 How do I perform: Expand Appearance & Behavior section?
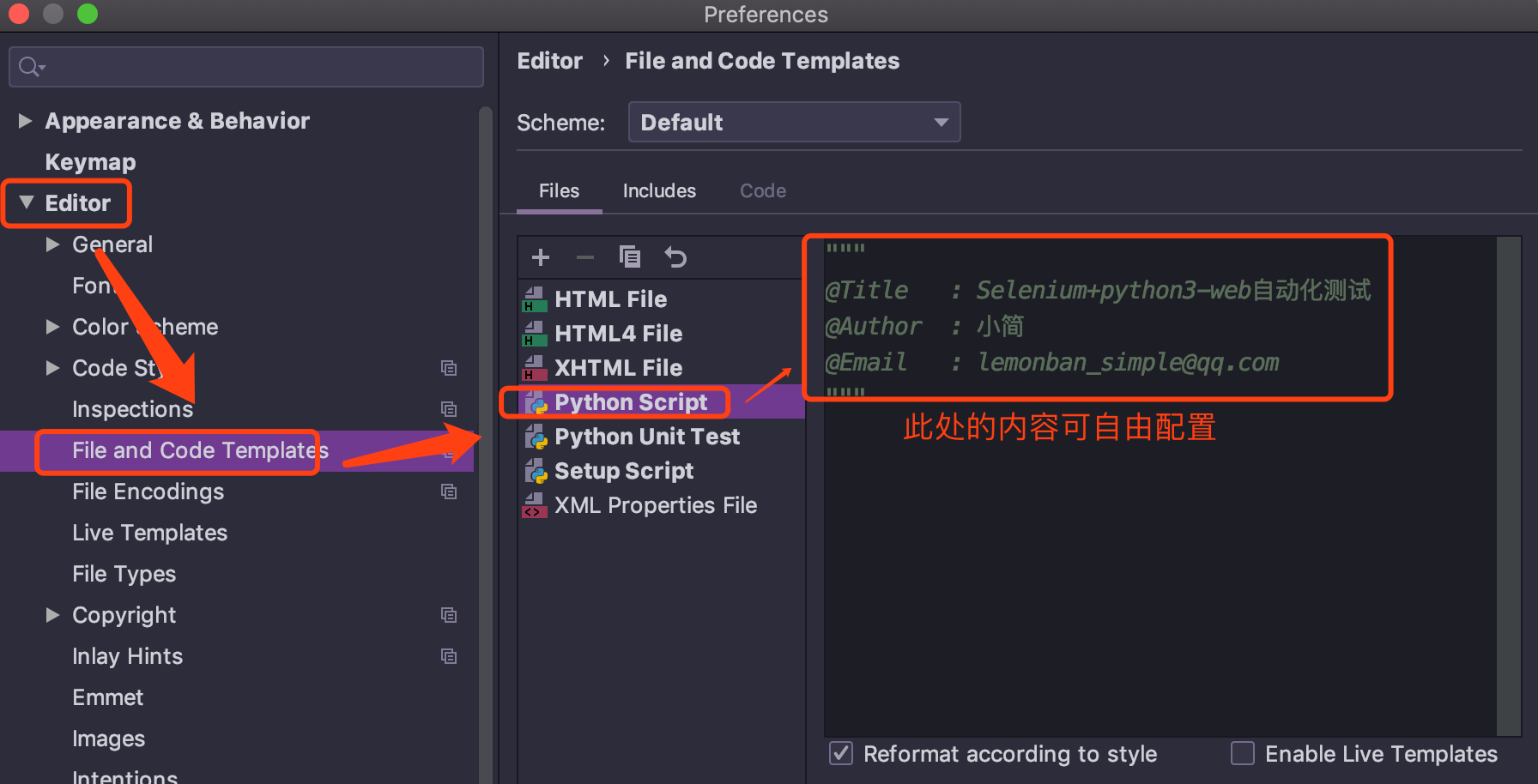point(26,121)
